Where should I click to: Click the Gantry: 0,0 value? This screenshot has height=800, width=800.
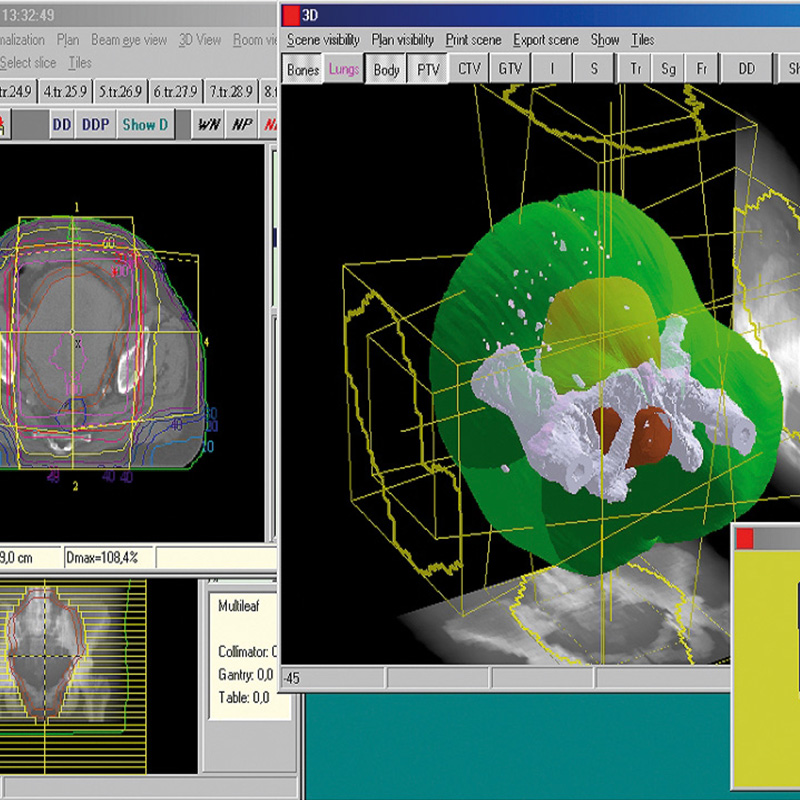point(246,674)
